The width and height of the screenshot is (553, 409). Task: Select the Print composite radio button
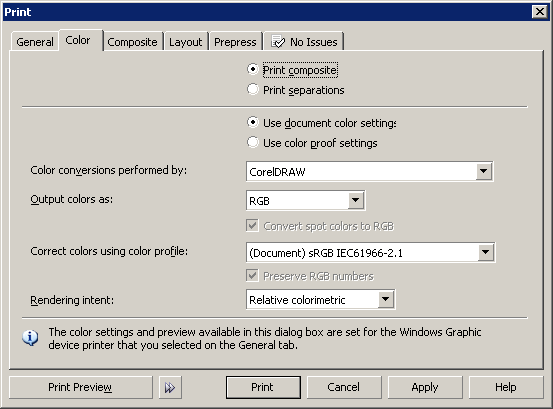click(x=253, y=69)
